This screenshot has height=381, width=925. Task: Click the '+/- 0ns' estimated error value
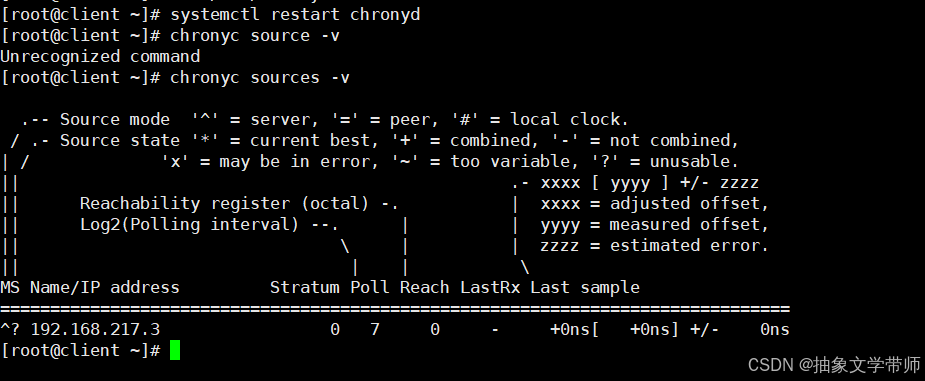pyautogui.click(x=740, y=329)
